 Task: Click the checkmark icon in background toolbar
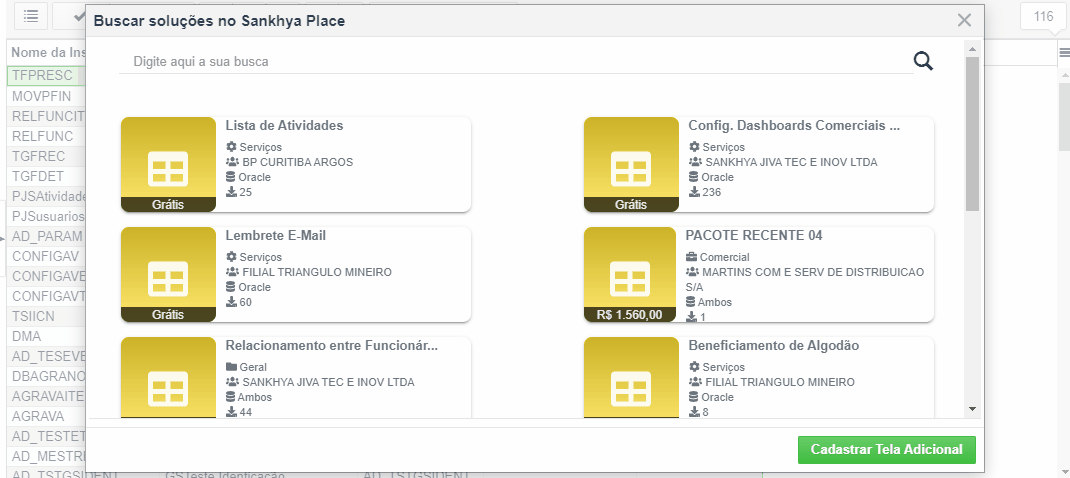pos(77,16)
